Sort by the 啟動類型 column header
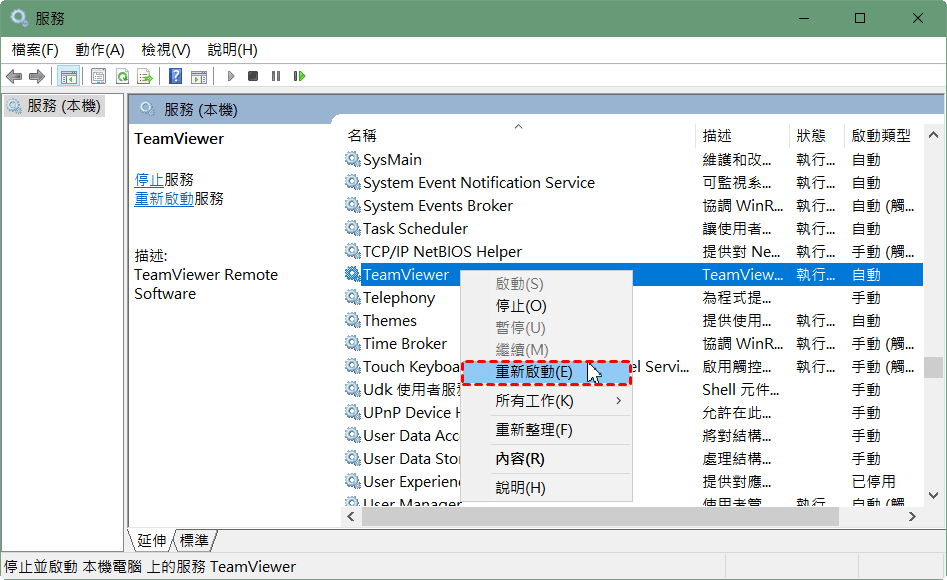Screen dimensions: 947x580 point(884,135)
